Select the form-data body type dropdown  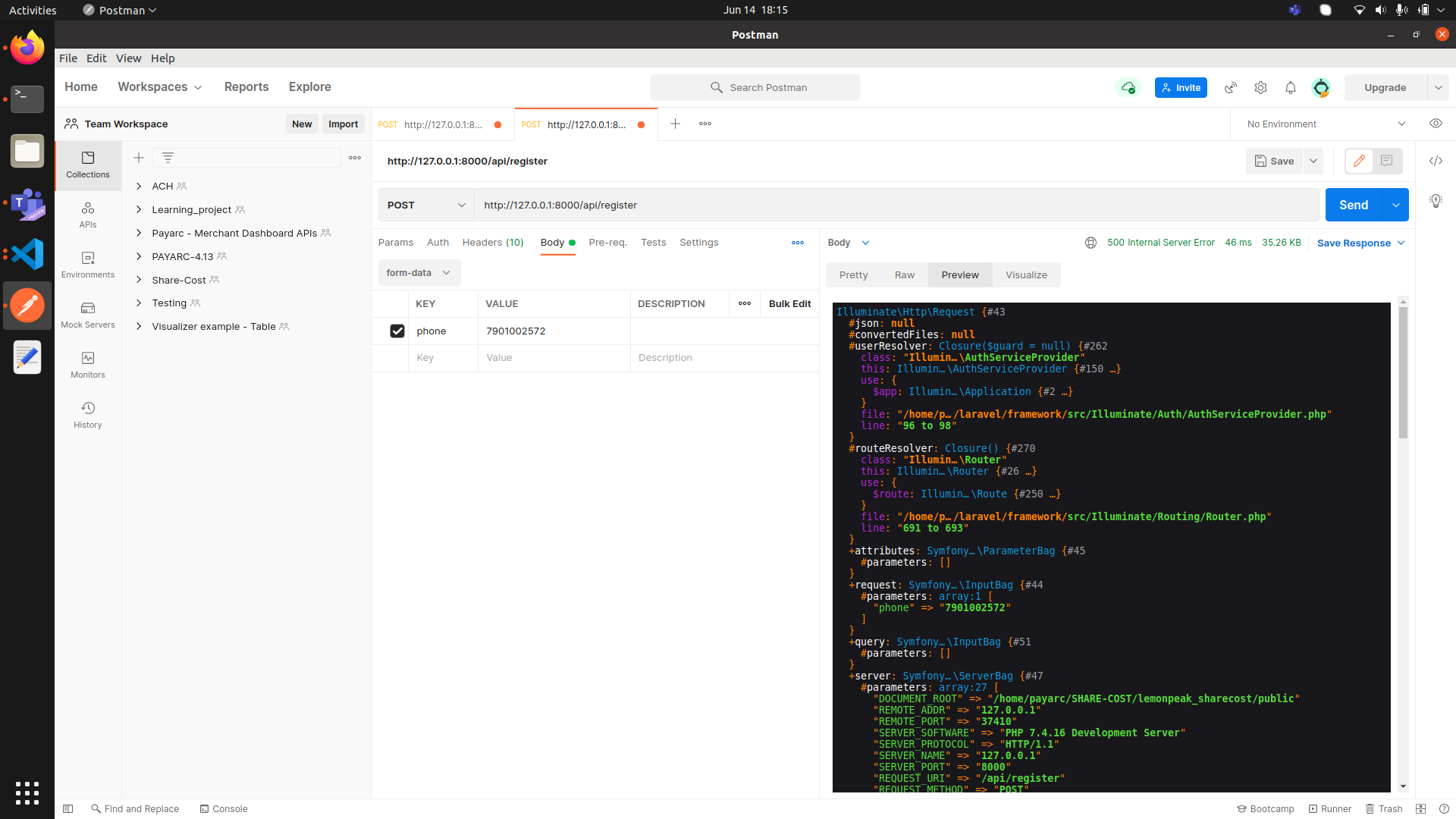[416, 272]
